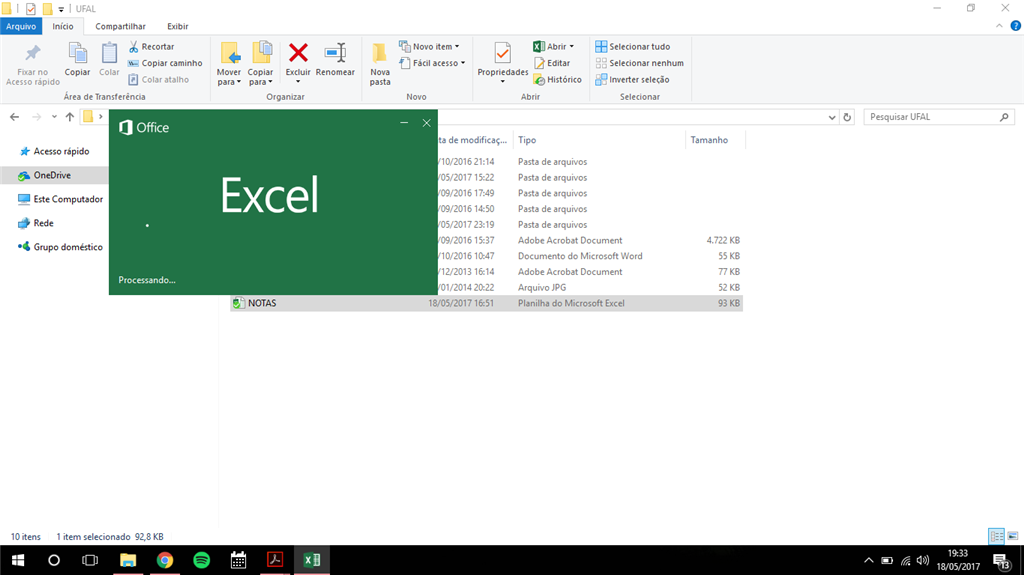Open the volume control in tray
This screenshot has width=1024, height=575.
pos(923,560)
